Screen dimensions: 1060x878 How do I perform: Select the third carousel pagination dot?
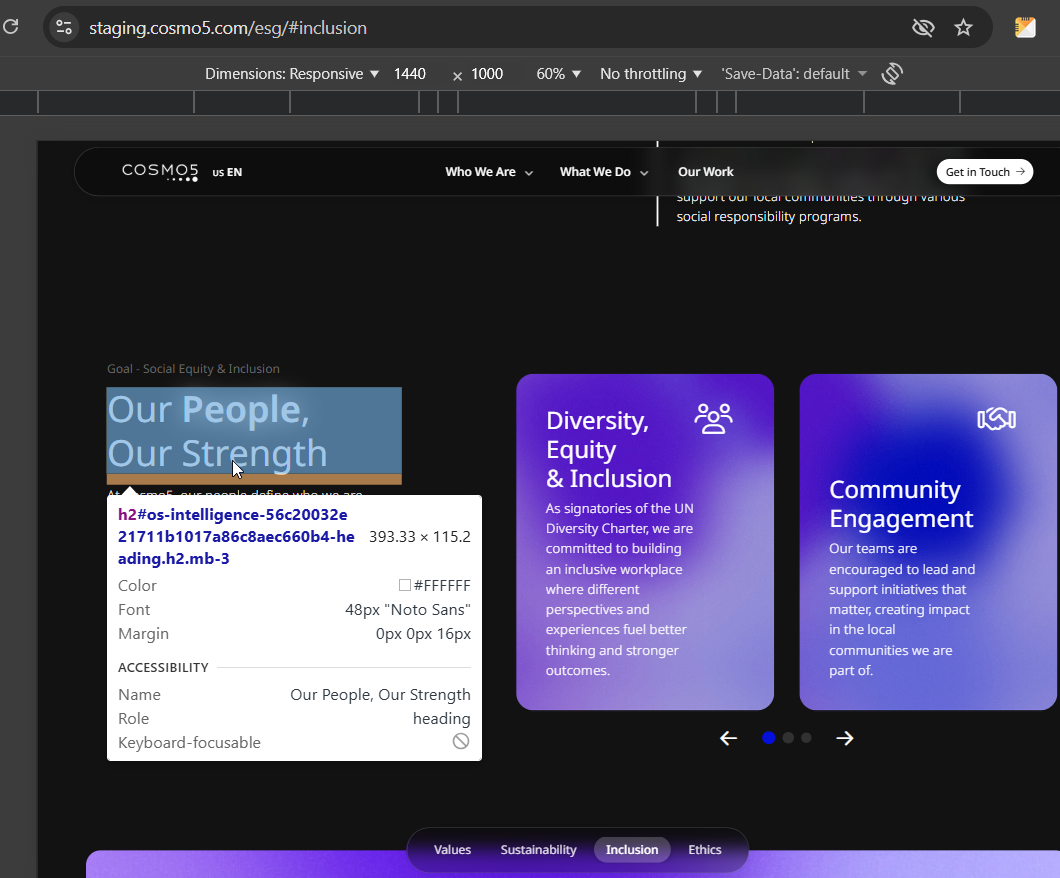tap(806, 738)
